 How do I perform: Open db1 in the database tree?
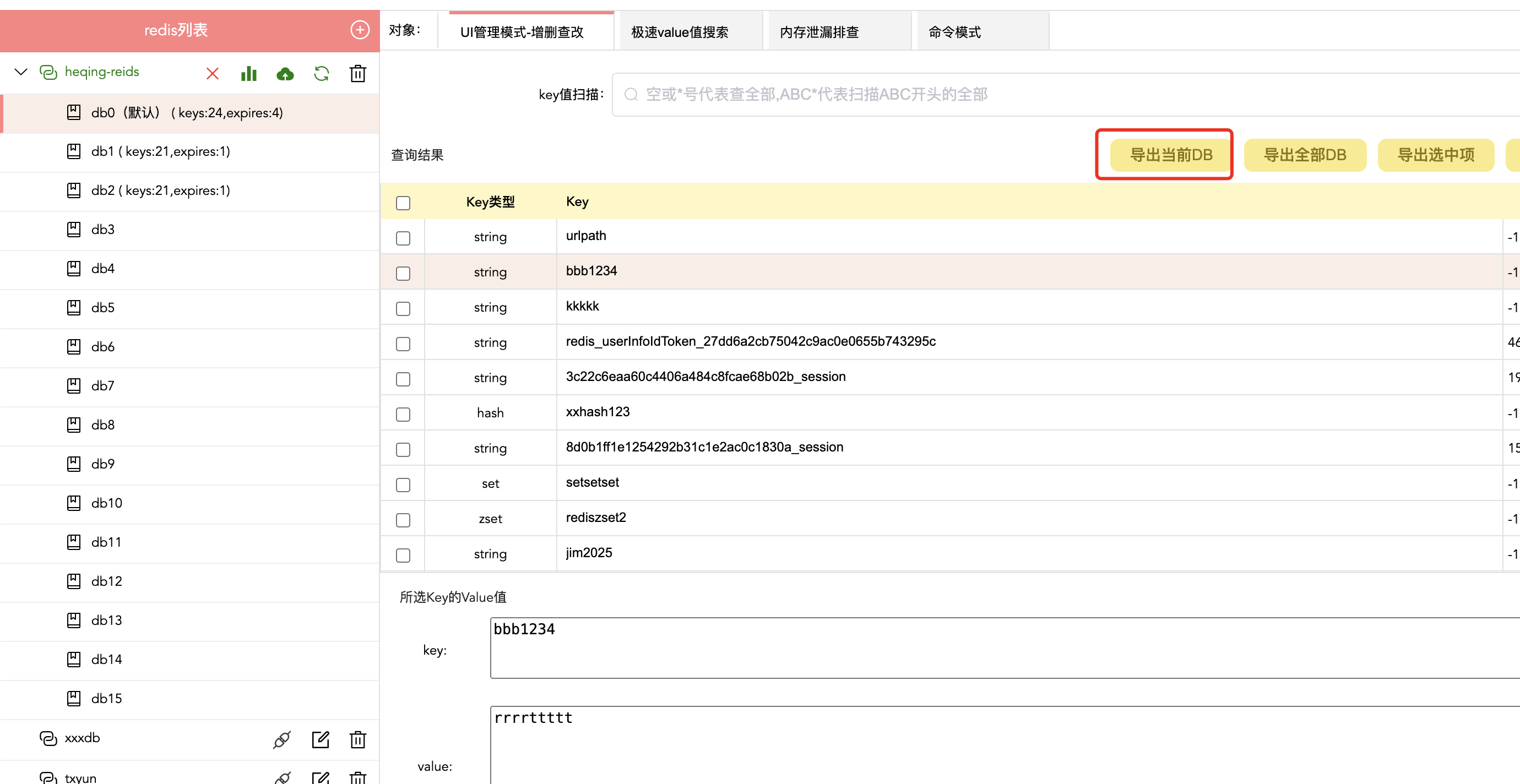160,151
